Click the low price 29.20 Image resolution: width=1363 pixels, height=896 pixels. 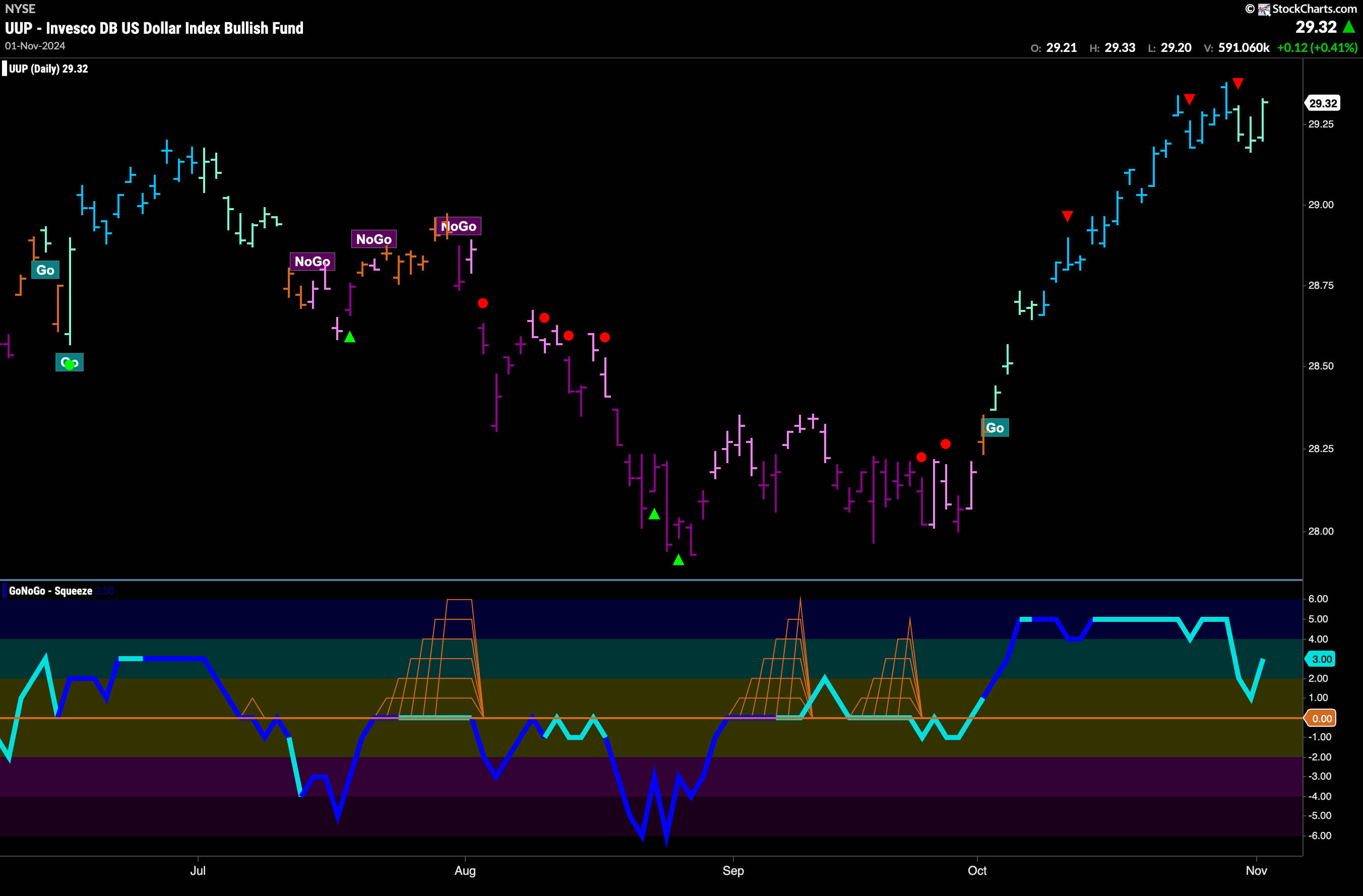[1176, 48]
